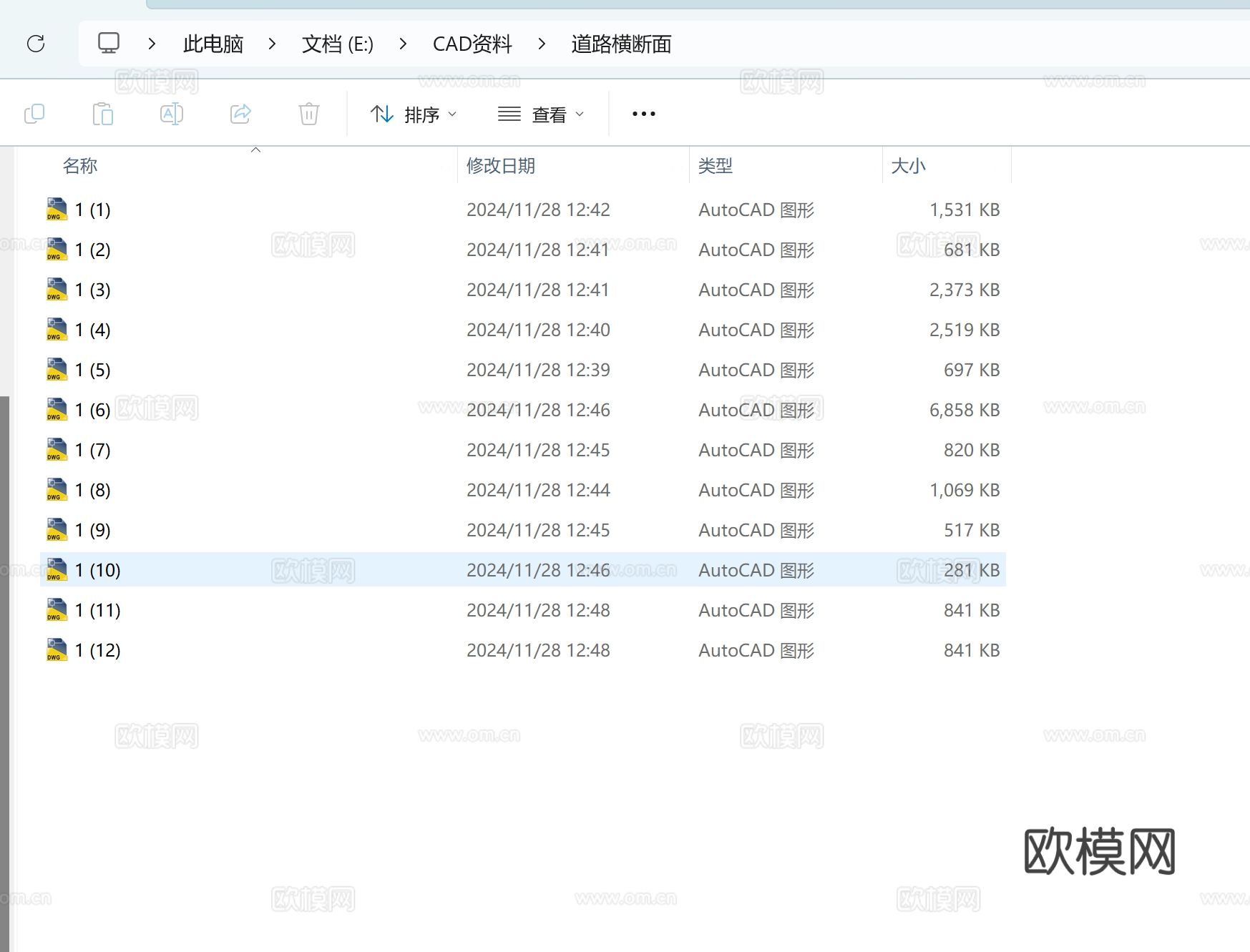Sort by the 类型 column header
The width and height of the screenshot is (1250, 952).
716,166
